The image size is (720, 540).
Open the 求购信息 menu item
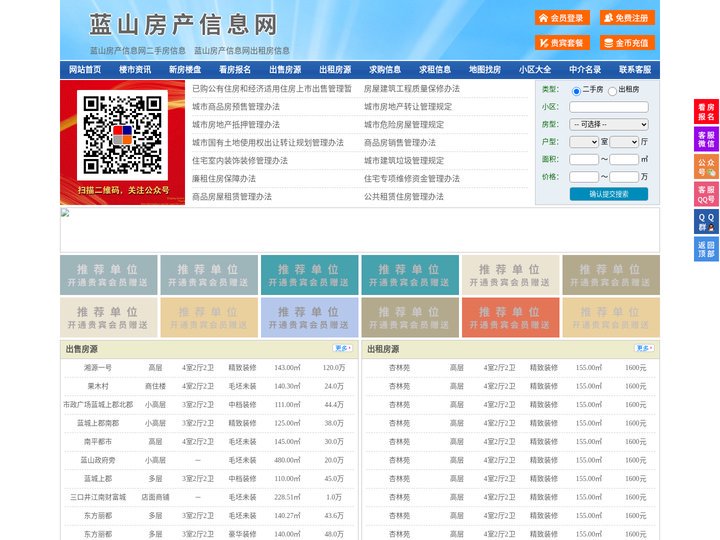coord(385,70)
